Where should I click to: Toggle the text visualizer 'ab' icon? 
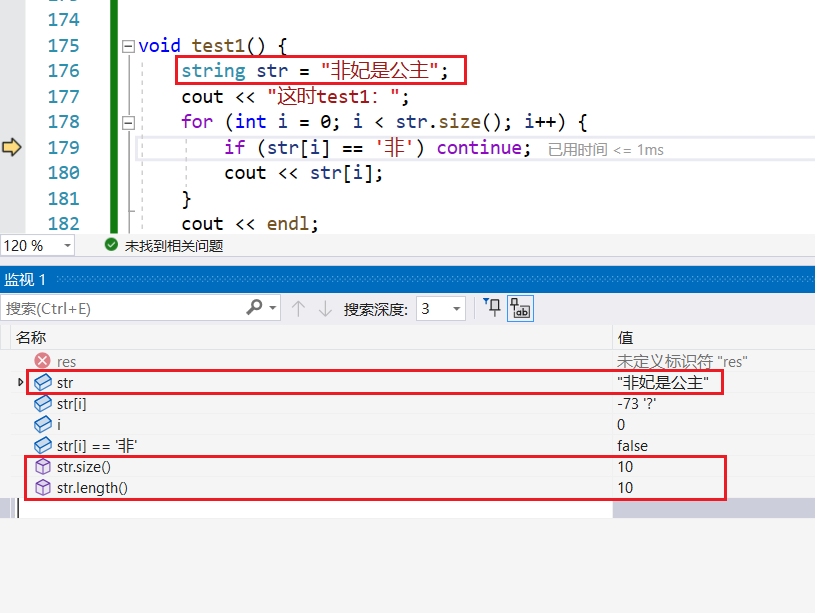coord(520,309)
